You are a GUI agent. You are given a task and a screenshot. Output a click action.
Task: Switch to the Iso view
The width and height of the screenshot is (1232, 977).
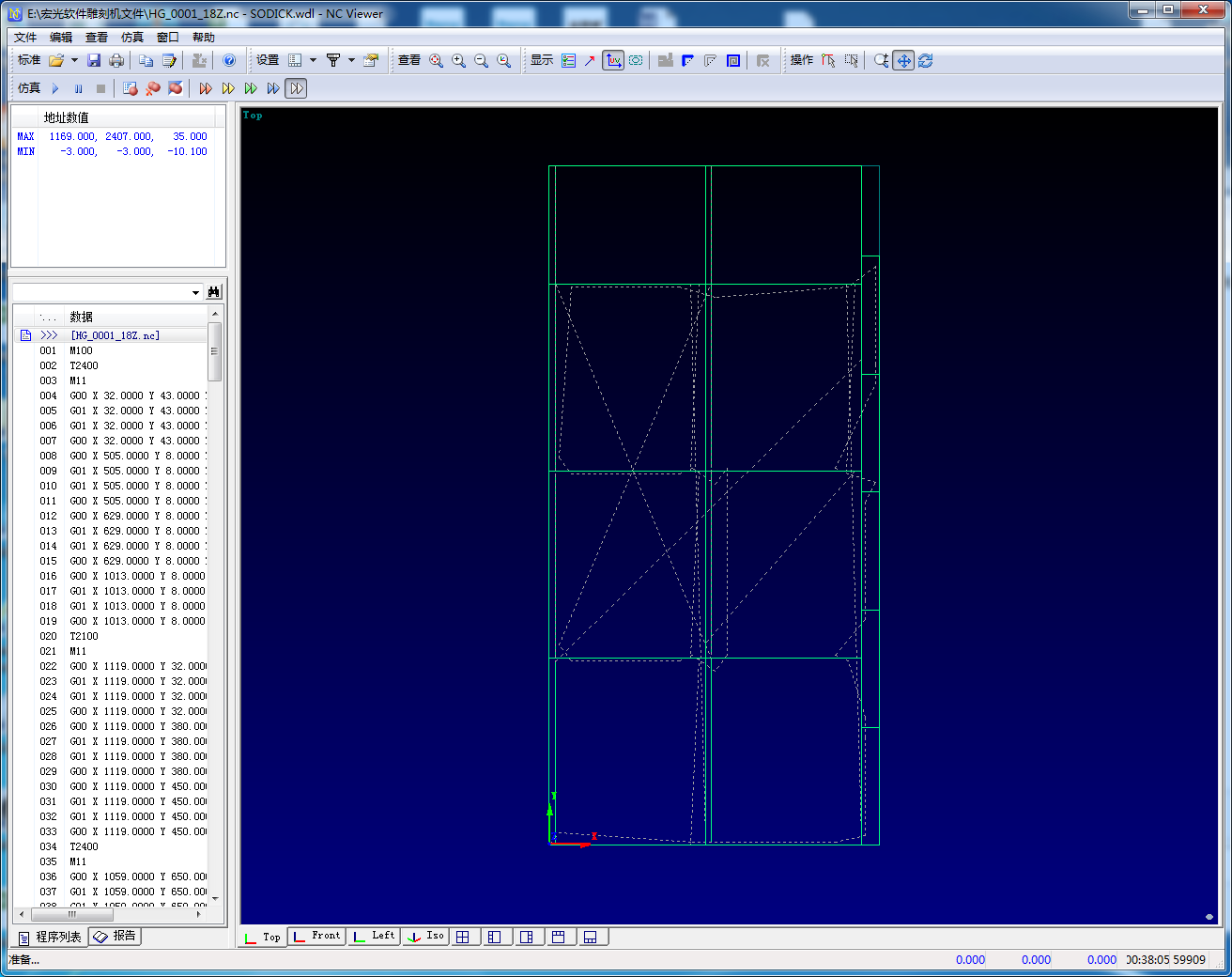coord(425,937)
